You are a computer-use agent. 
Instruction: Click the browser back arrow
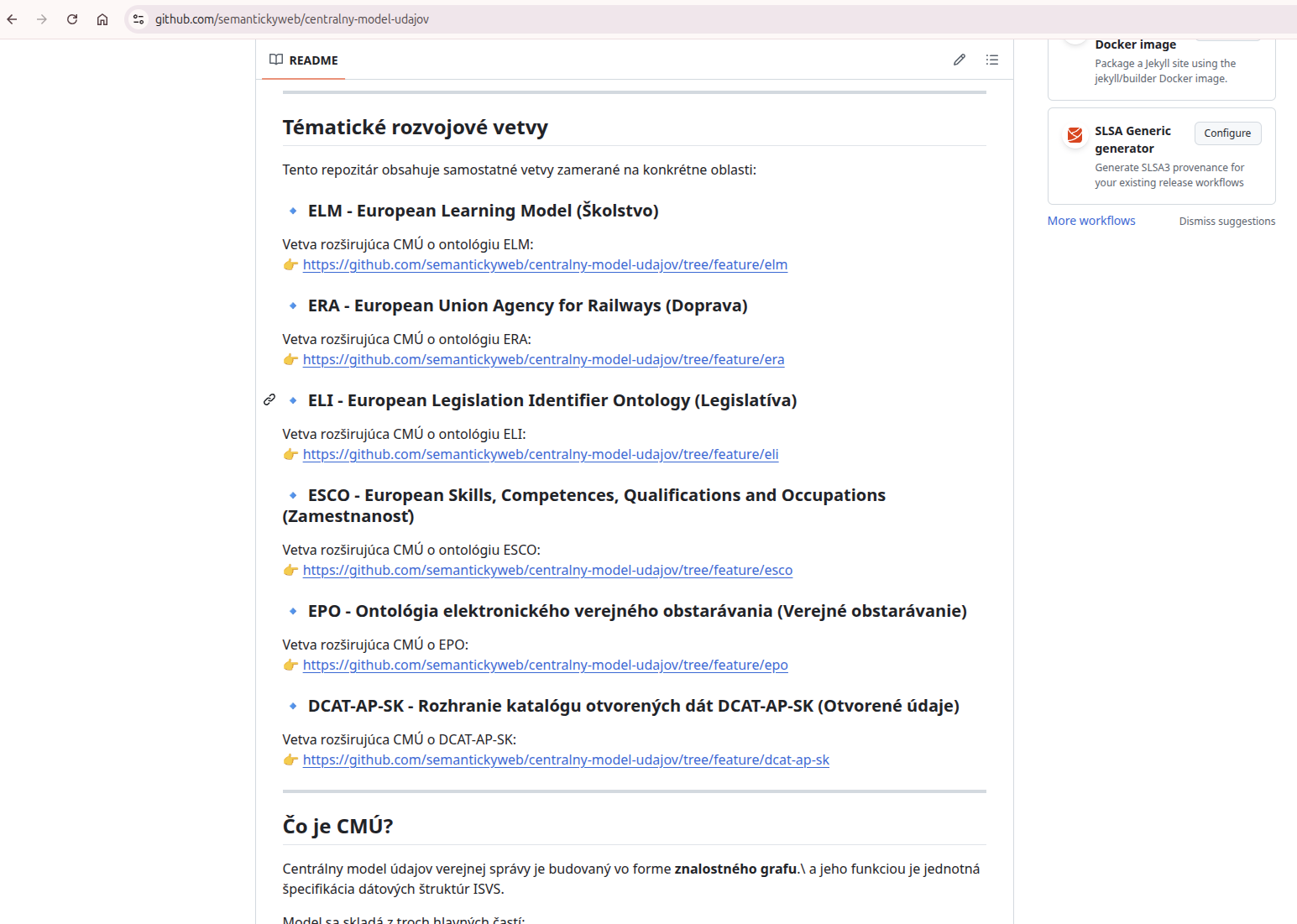[x=13, y=19]
